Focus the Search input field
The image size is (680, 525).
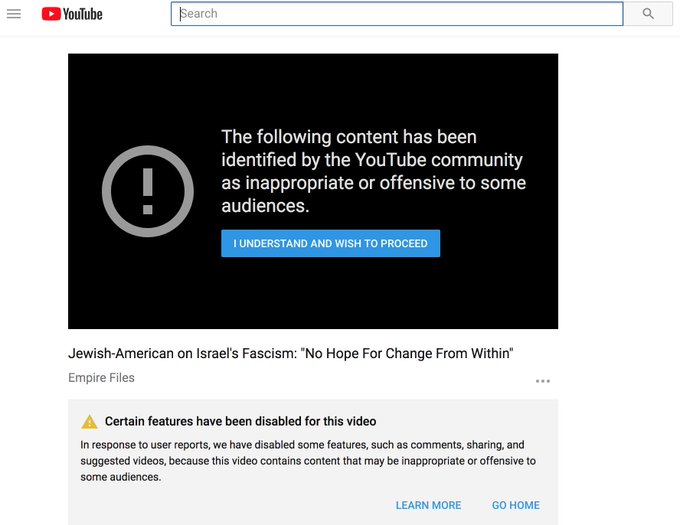click(397, 14)
